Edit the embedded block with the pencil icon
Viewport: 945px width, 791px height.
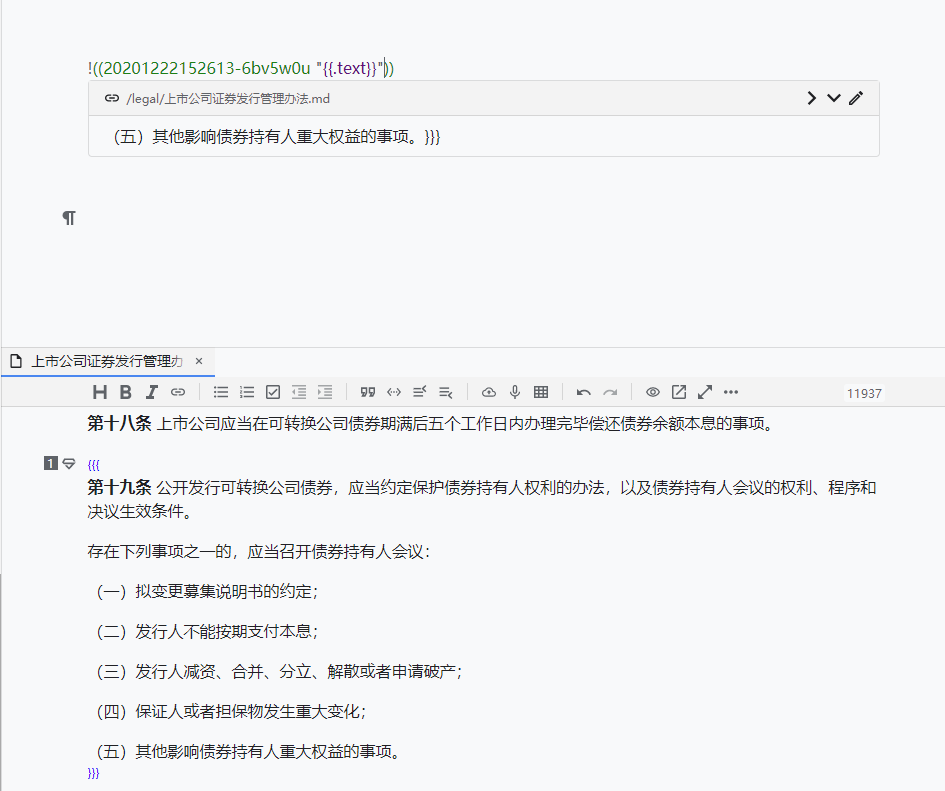tap(855, 98)
